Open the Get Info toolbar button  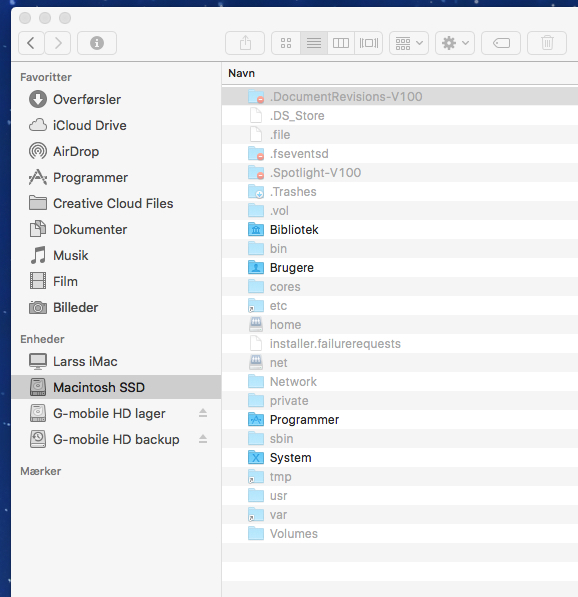97,43
